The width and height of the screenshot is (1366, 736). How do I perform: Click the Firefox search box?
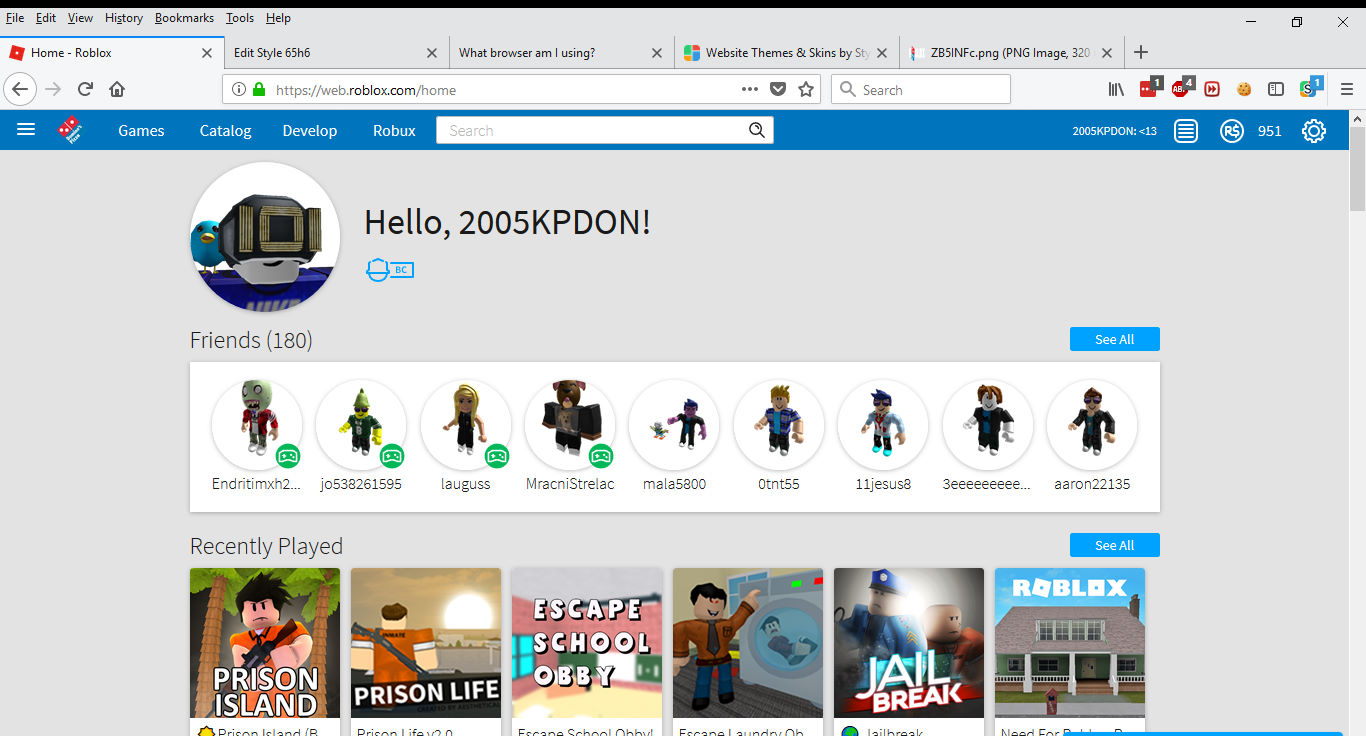pyautogui.click(x=921, y=89)
